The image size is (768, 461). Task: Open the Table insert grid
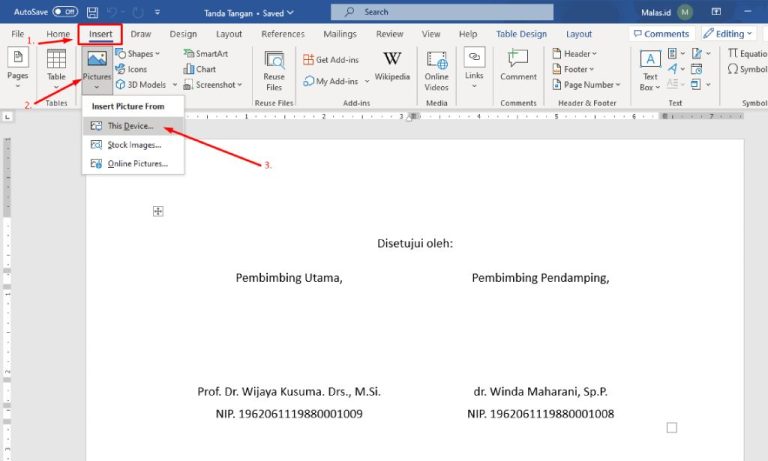(56, 68)
